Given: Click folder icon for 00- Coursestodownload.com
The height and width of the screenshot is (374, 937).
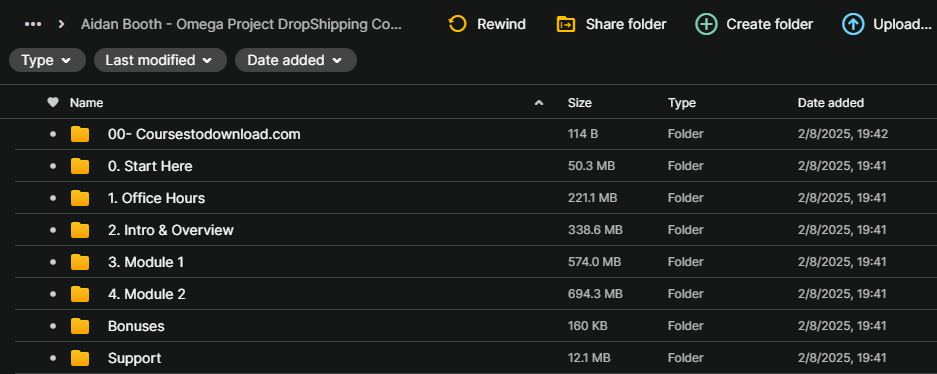Looking at the screenshot, I should pos(79,134).
